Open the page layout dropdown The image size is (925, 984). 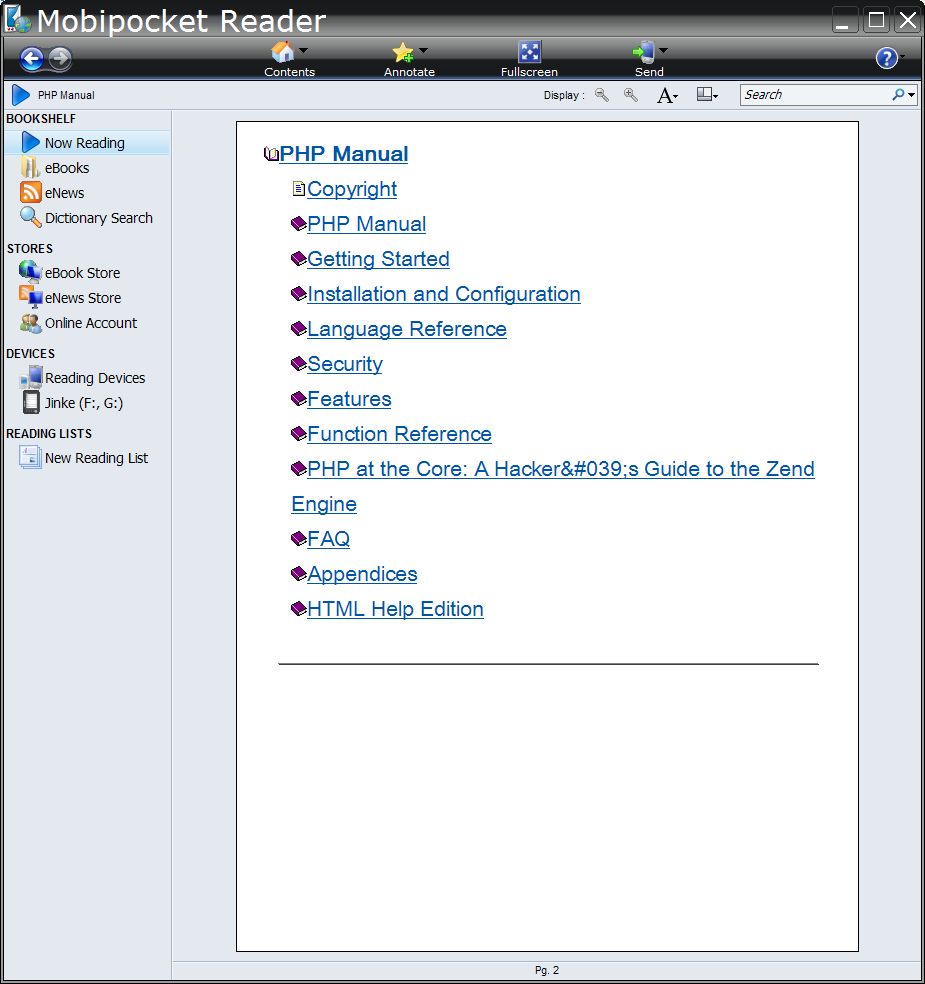[707, 95]
